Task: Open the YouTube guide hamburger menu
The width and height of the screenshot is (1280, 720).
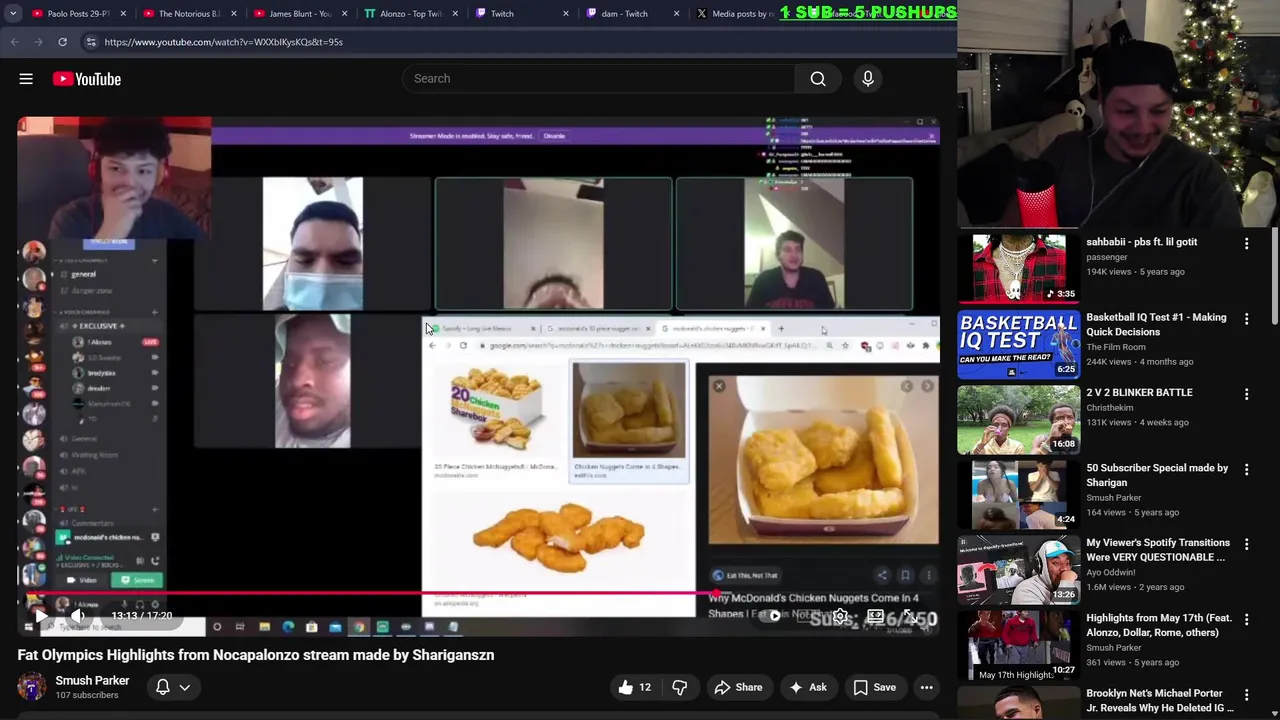Action: [x=26, y=79]
